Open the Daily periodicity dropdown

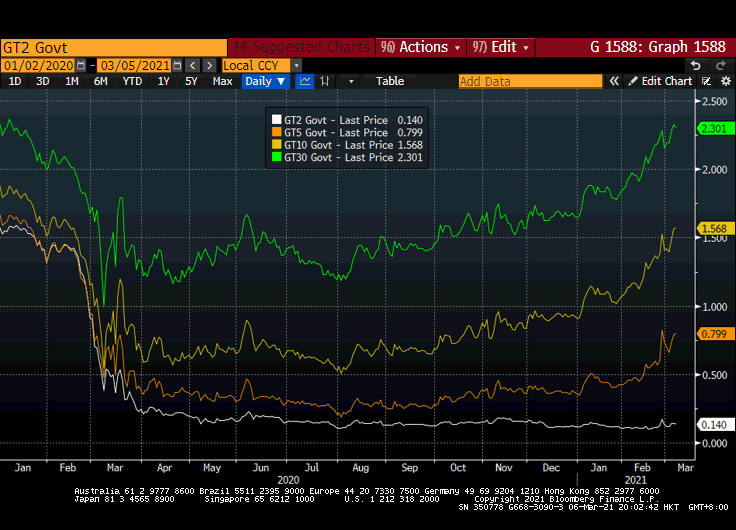(266, 81)
